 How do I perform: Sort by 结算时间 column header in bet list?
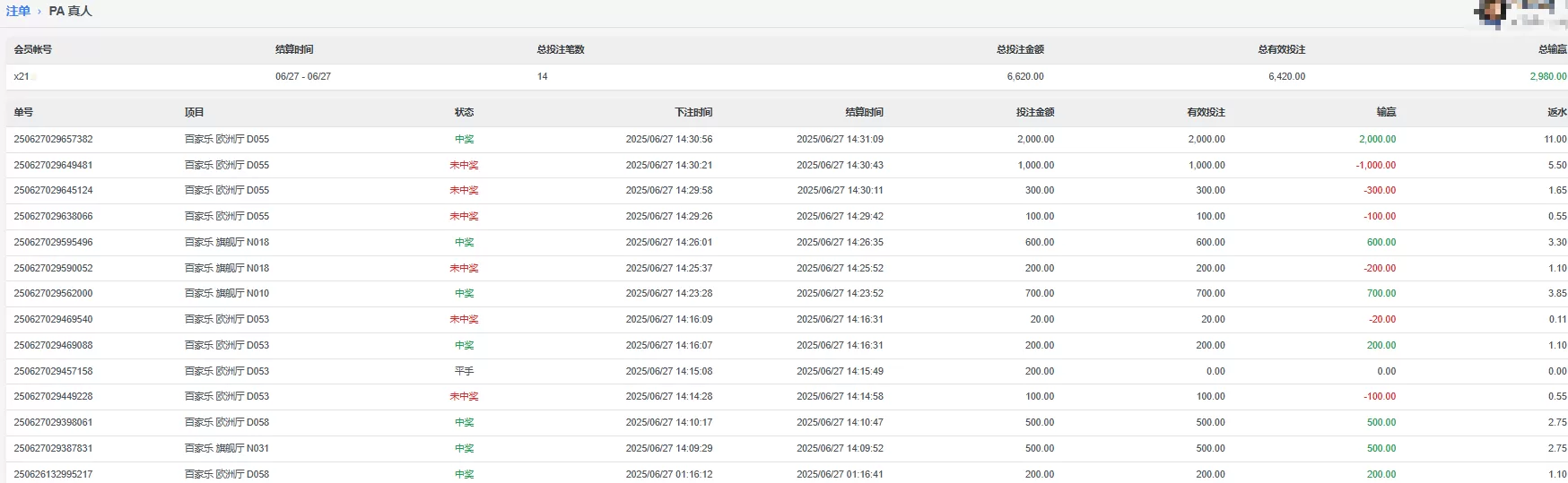point(864,112)
